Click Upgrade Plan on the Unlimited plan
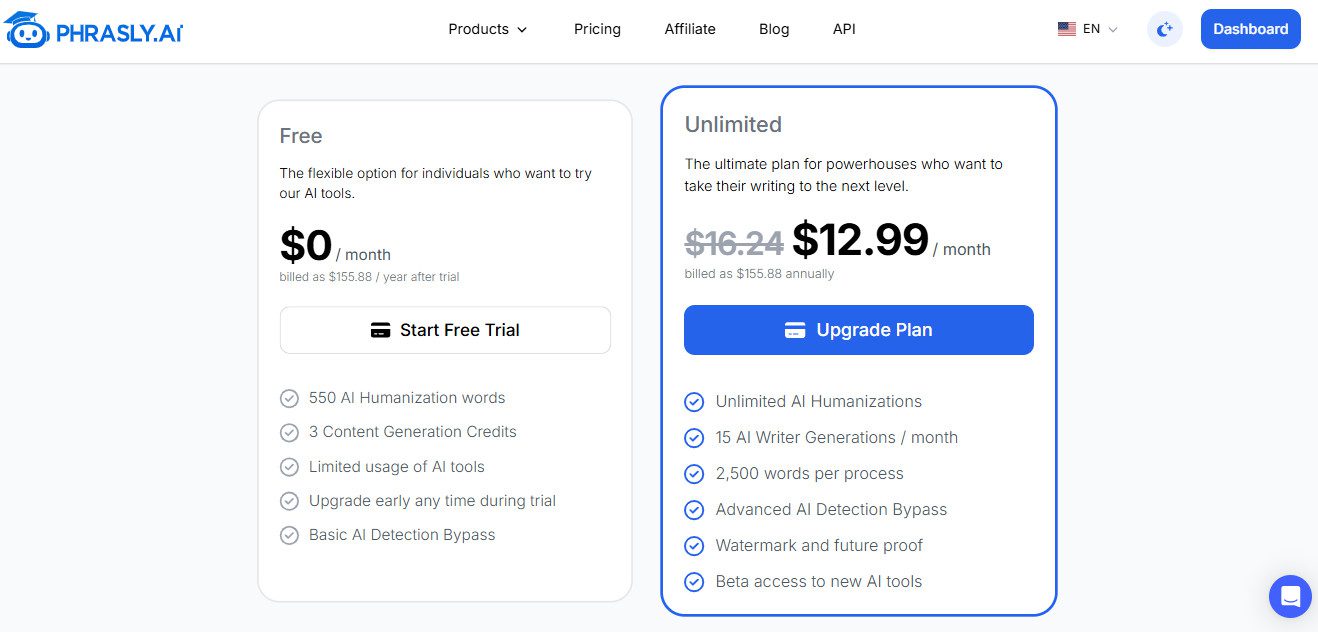This screenshot has width=1318, height=632. tap(858, 330)
